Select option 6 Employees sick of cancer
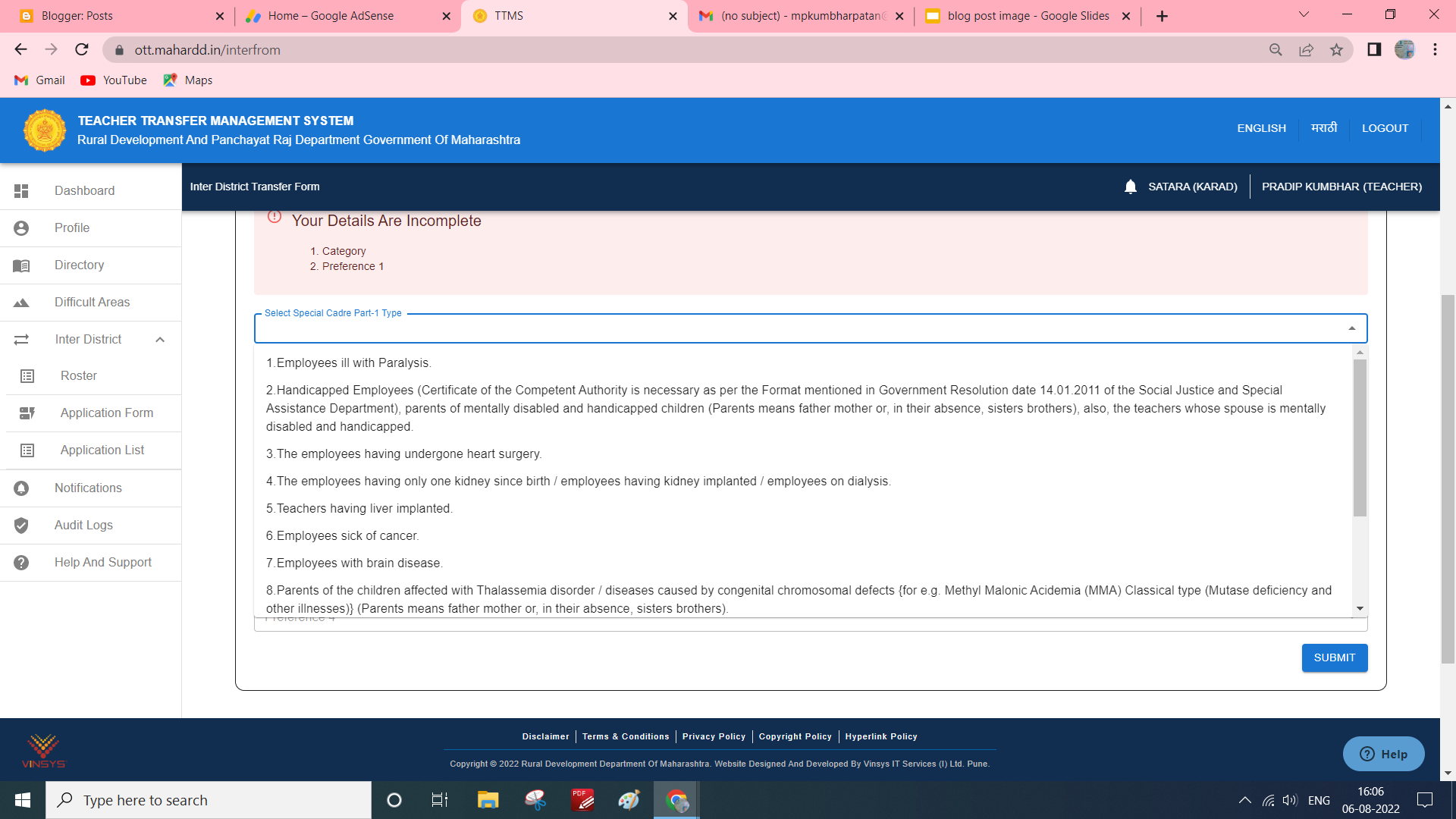Image resolution: width=1456 pixels, height=819 pixels. point(802,536)
